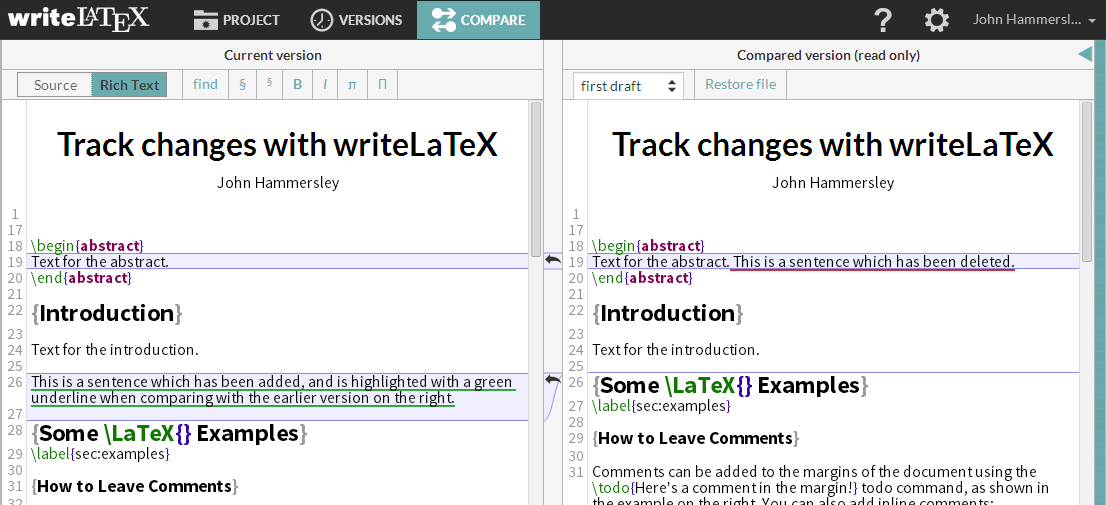Click the section symbol toolbar button

(x=243, y=85)
